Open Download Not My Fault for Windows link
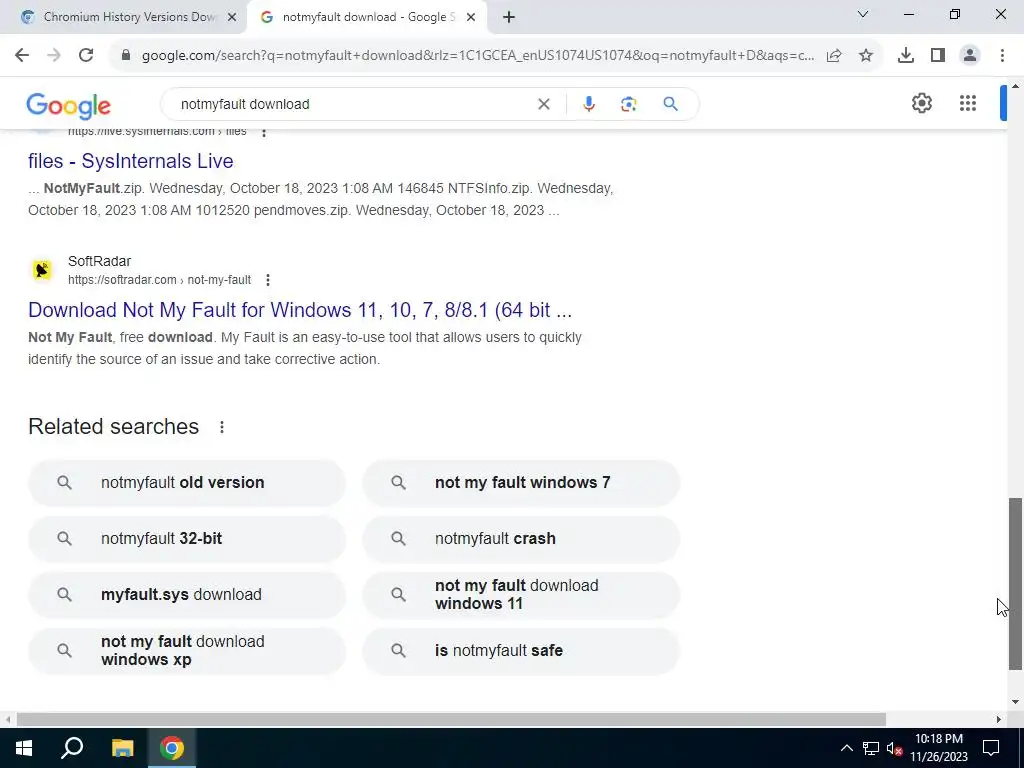The height and width of the screenshot is (768, 1024). pyautogui.click(x=300, y=310)
